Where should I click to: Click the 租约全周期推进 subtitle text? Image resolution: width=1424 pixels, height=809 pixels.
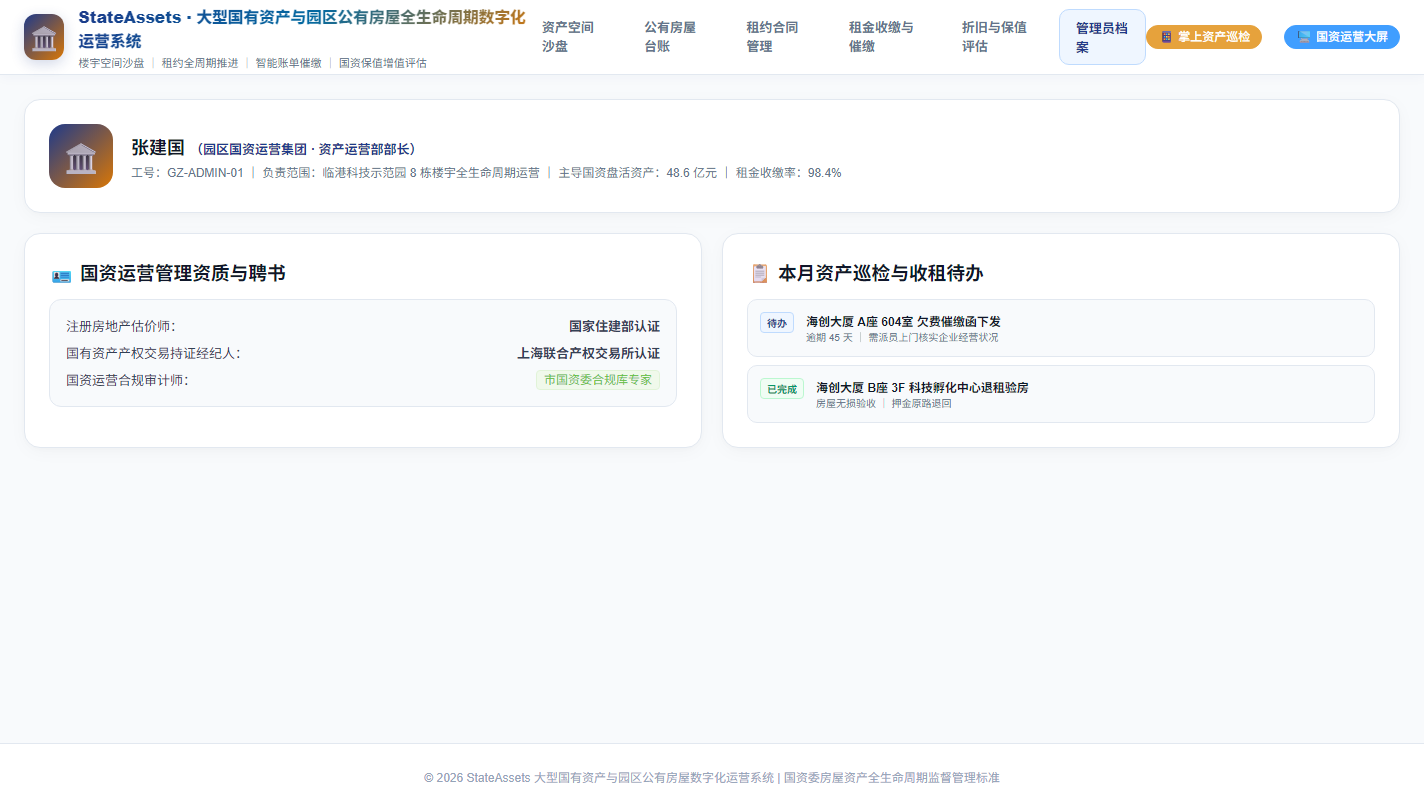pos(200,63)
